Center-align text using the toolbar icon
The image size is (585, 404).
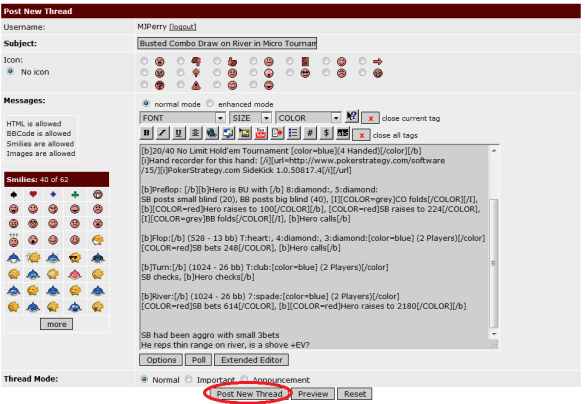(195, 133)
